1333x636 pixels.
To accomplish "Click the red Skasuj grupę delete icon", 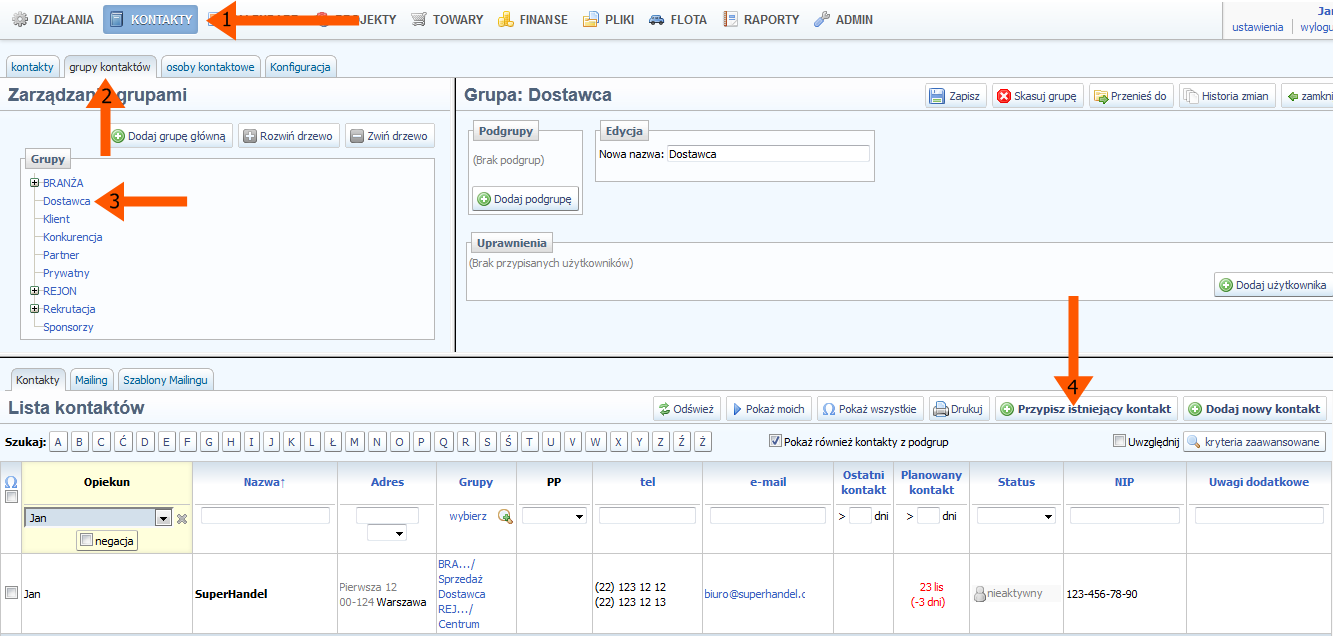I will tap(1004, 97).
